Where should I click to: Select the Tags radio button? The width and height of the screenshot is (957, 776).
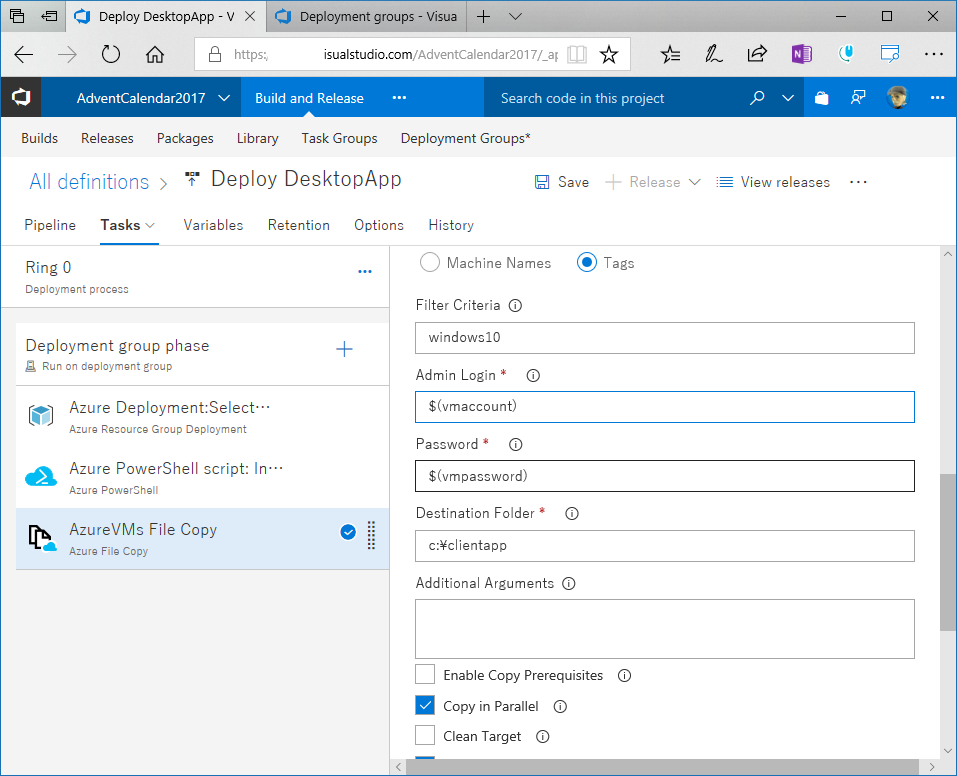pos(587,263)
